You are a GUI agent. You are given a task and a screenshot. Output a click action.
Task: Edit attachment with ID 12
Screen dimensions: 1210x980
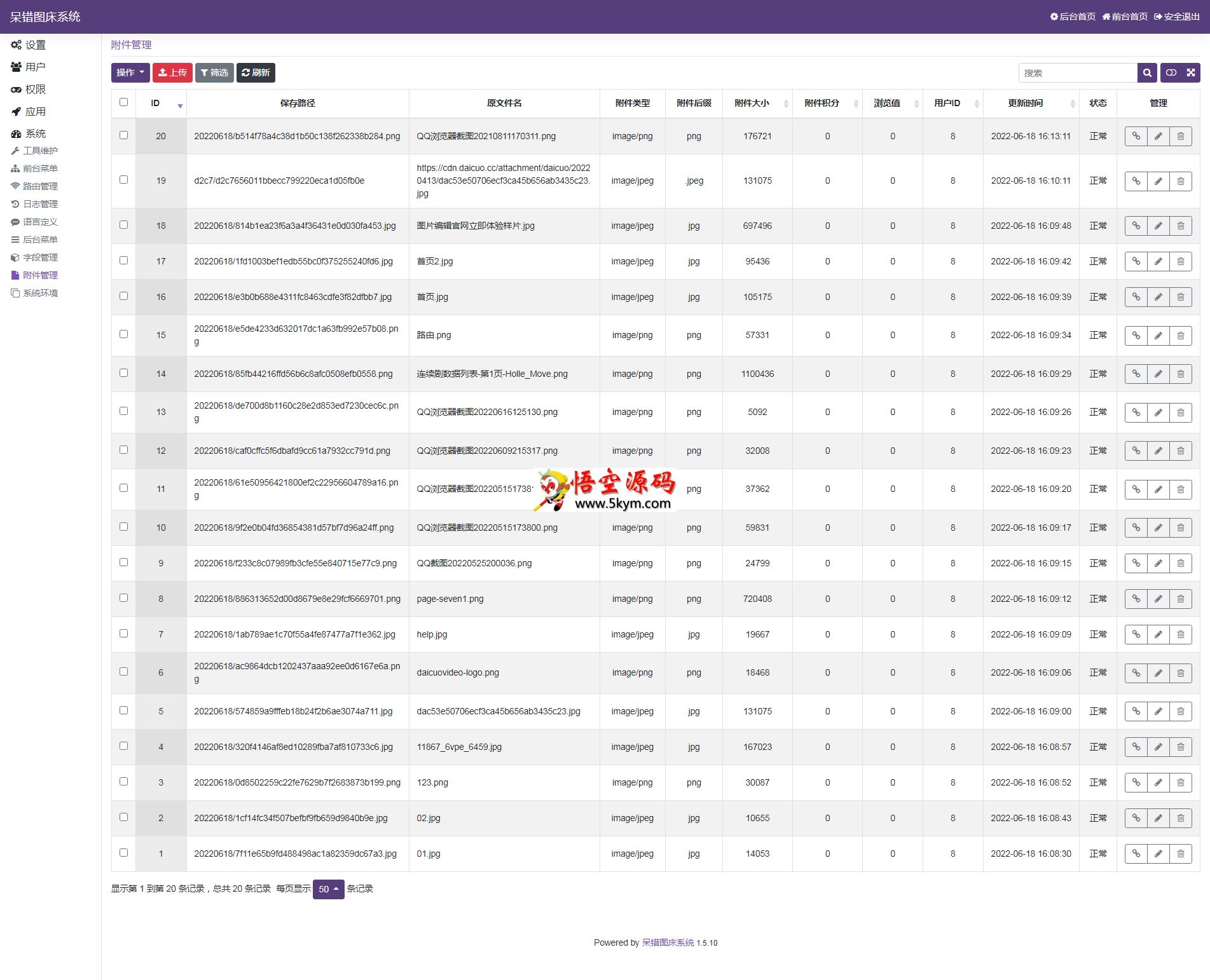pos(1158,451)
